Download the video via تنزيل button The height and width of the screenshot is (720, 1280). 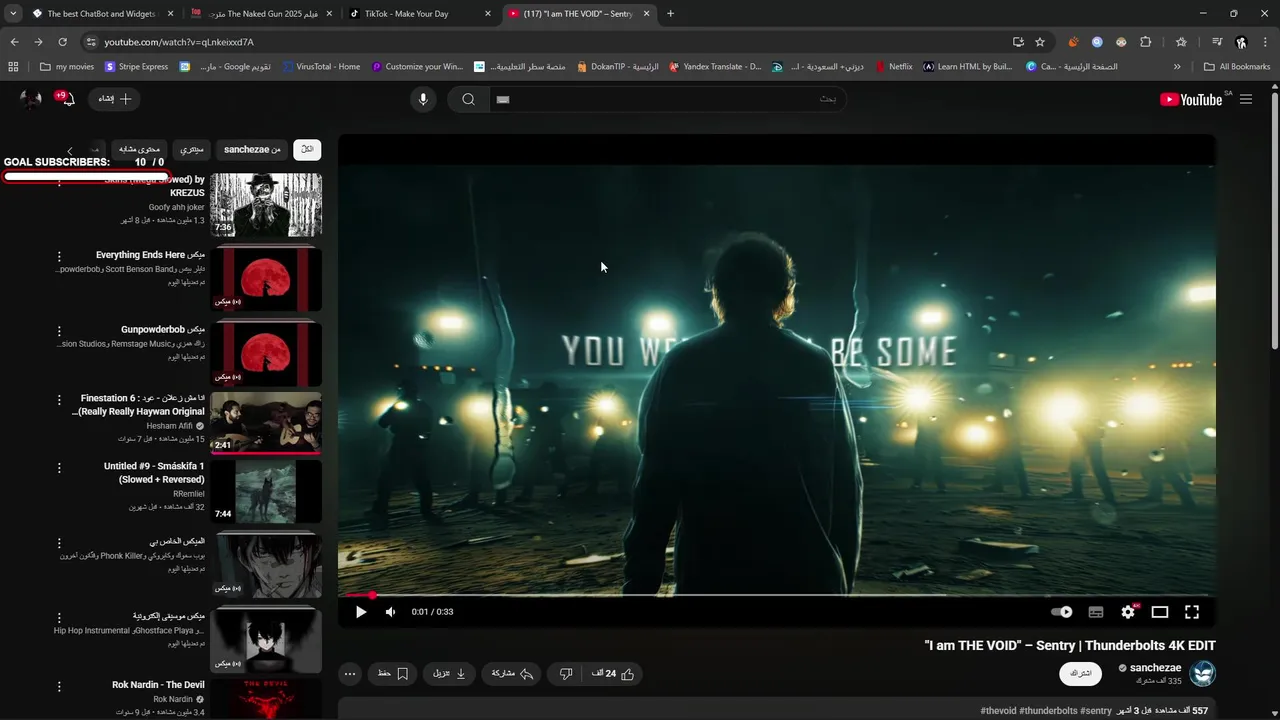(449, 674)
